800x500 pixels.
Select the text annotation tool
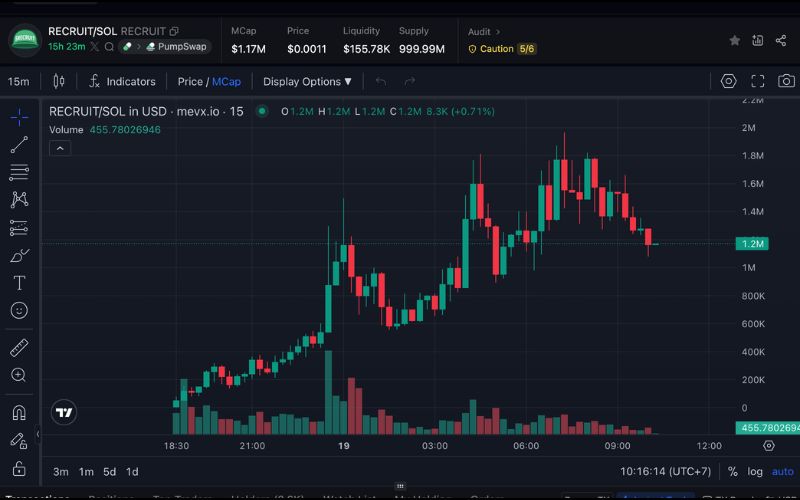point(19,283)
